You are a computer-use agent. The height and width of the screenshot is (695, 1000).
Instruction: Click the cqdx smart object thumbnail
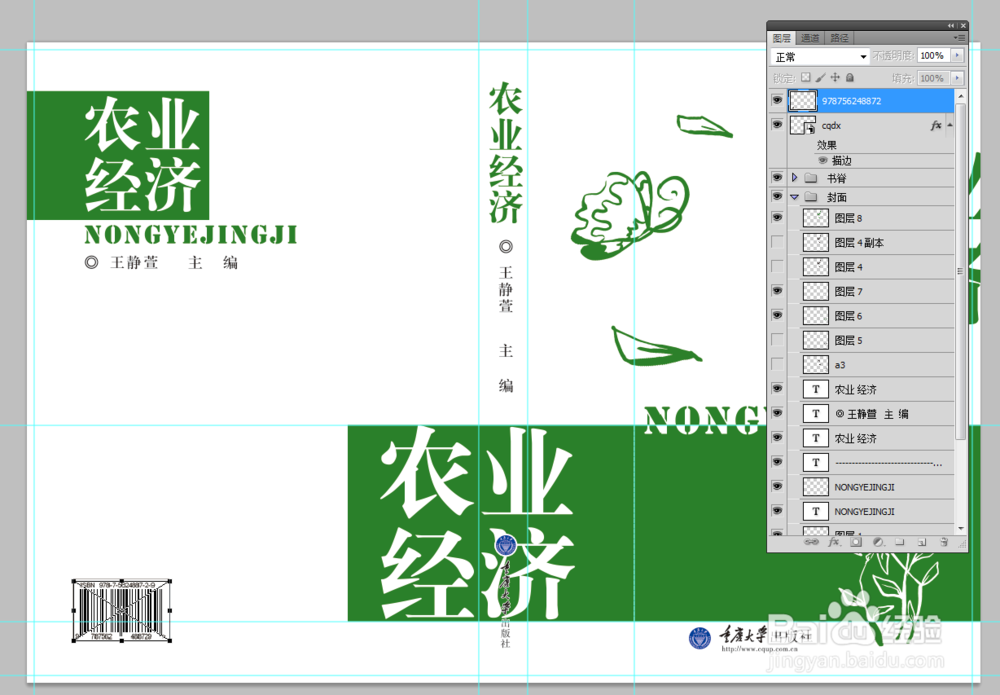coord(802,125)
